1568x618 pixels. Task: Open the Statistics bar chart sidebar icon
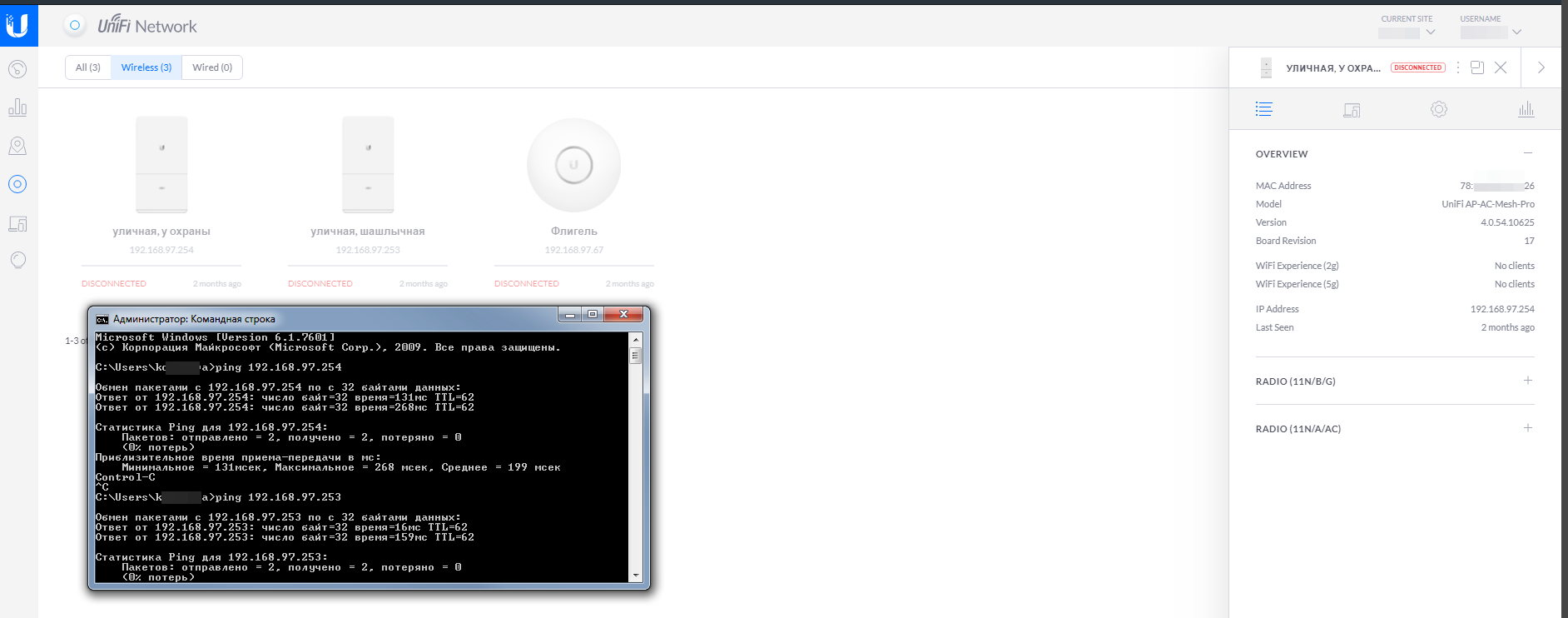17,107
